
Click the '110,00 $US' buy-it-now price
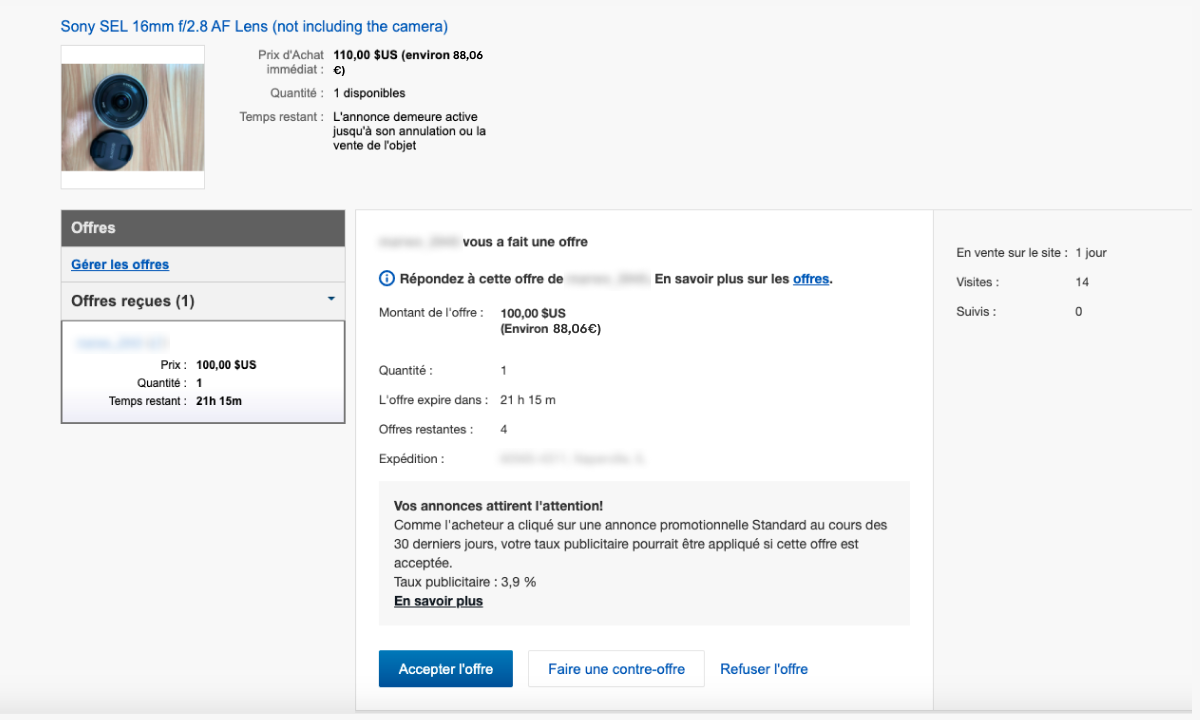365,55
